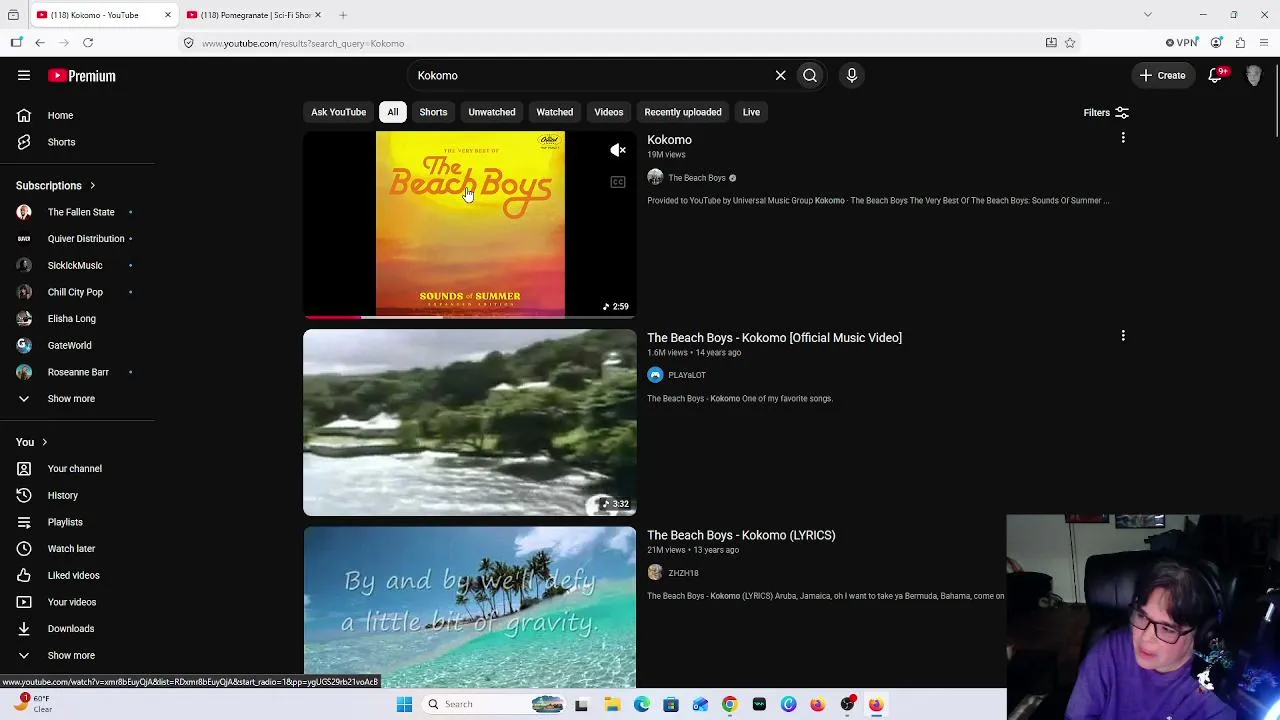Reload the page
Screen dimensions: 1280x720
88,43
